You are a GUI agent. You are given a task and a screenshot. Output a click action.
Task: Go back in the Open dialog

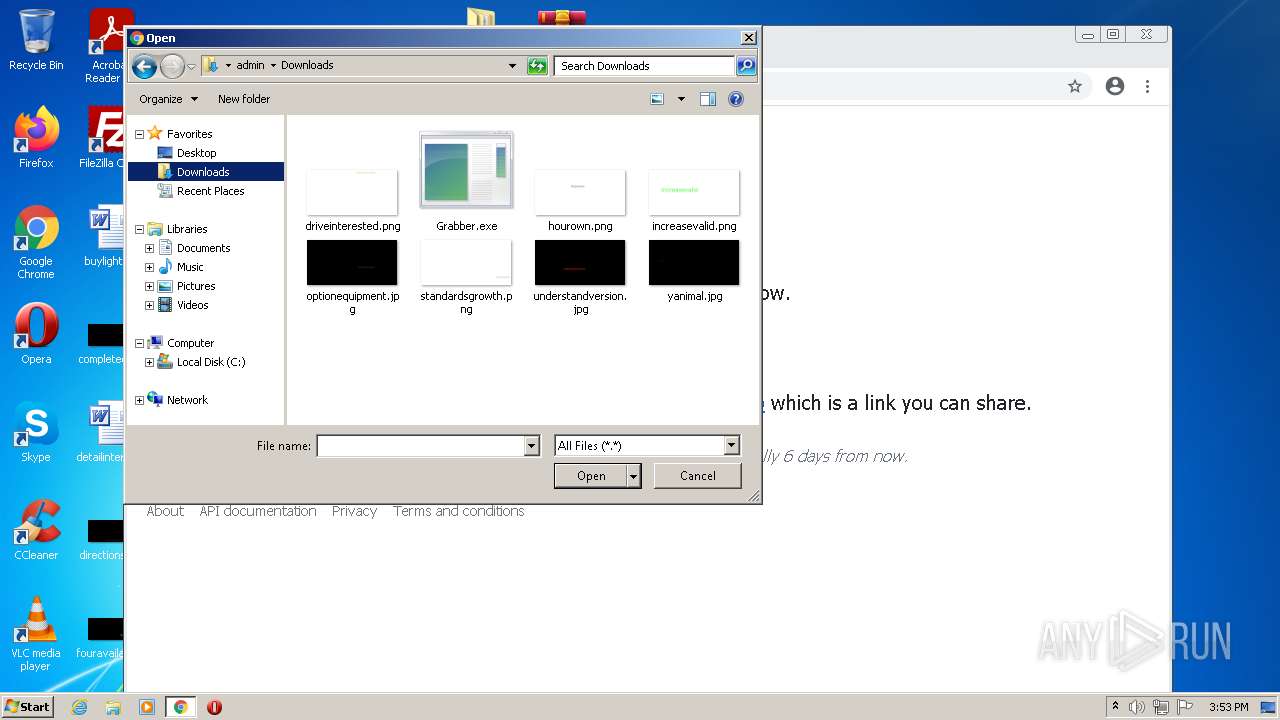[x=144, y=66]
